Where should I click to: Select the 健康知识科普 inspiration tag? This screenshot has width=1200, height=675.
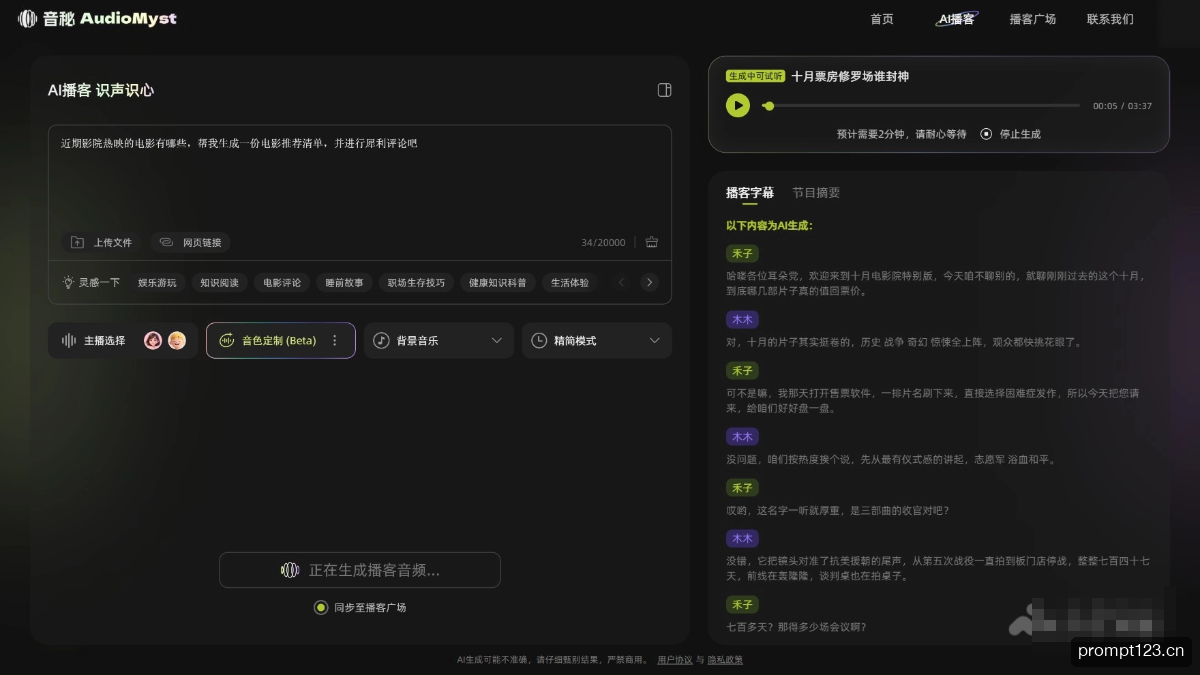(x=498, y=283)
